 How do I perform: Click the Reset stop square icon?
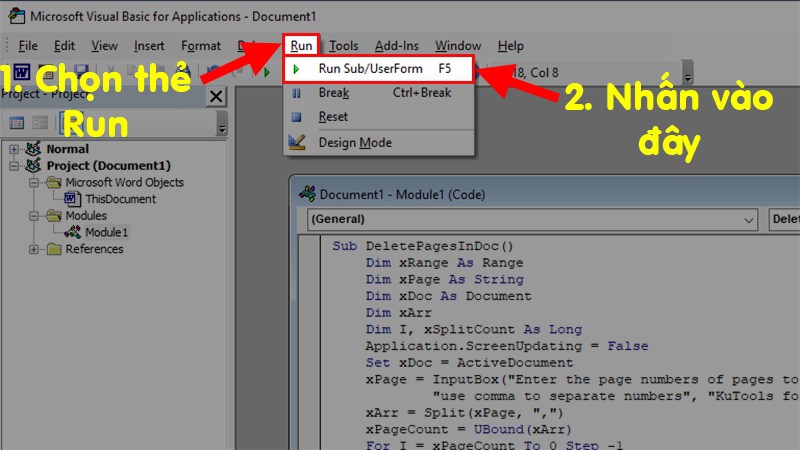click(296, 117)
